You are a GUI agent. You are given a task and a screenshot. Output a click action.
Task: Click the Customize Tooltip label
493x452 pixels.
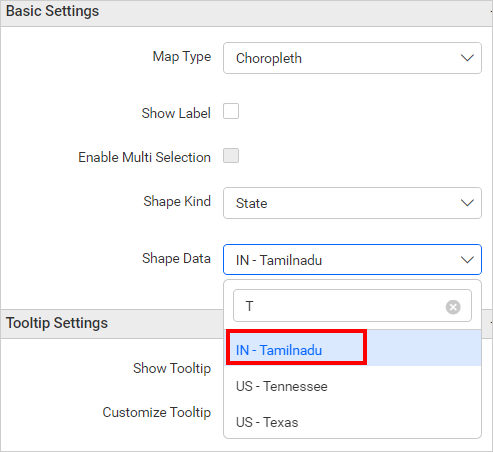pos(157,412)
